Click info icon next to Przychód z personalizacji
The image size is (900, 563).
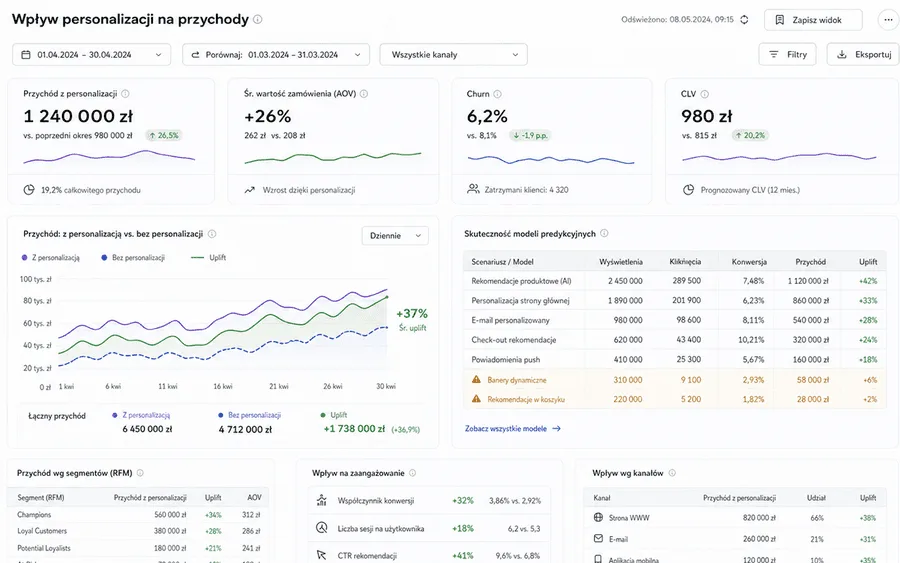point(125,94)
